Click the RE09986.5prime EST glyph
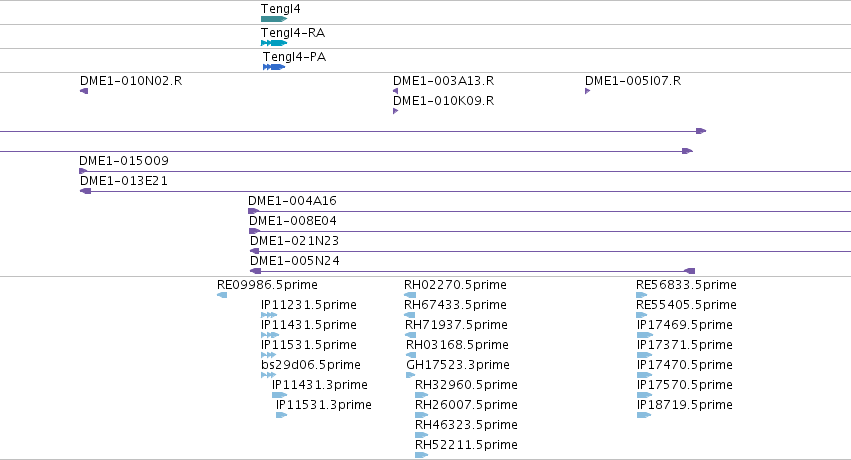 222,295
